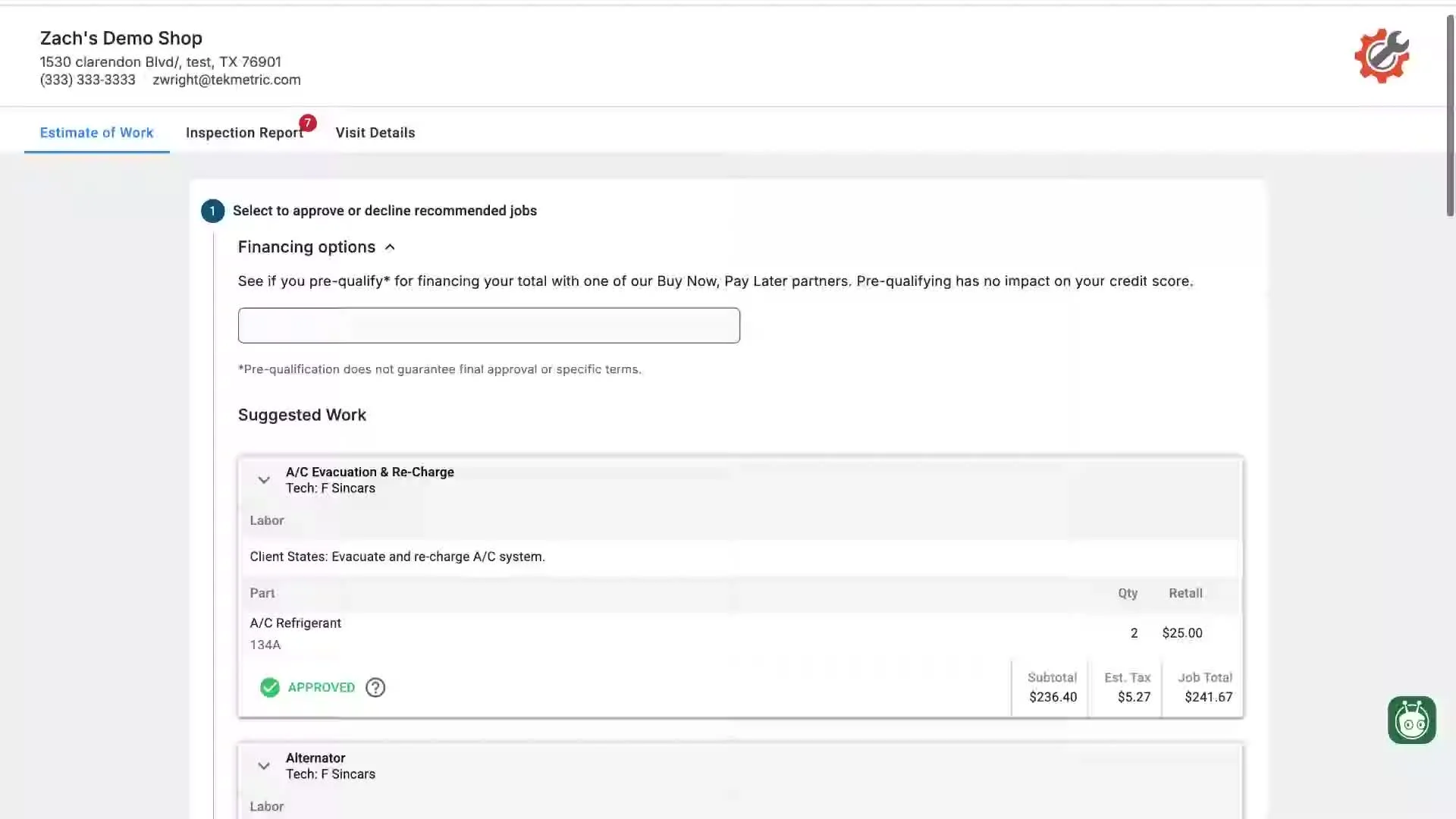
Task: Click the A/C Refrigerant part row
Action: click(296, 623)
